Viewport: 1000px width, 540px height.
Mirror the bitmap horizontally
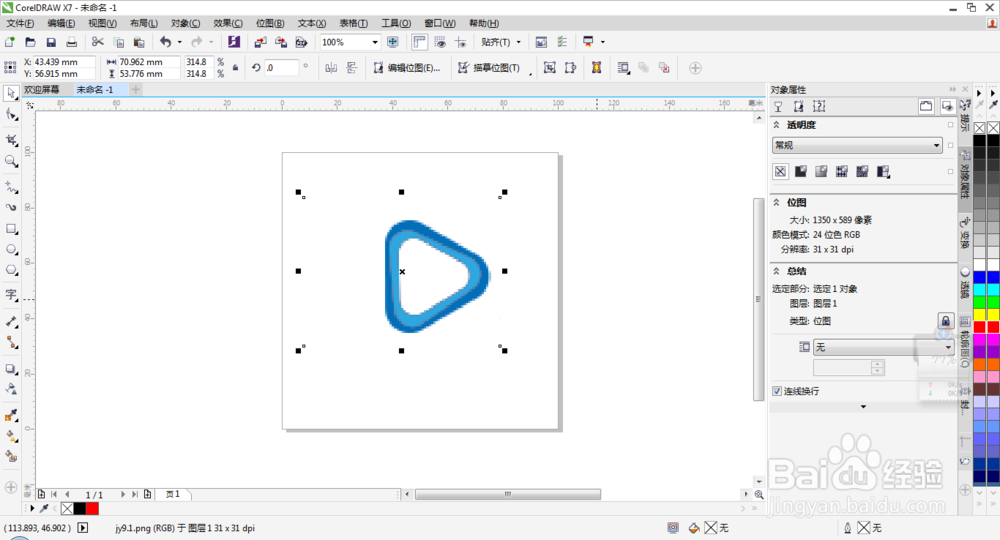(x=331, y=68)
